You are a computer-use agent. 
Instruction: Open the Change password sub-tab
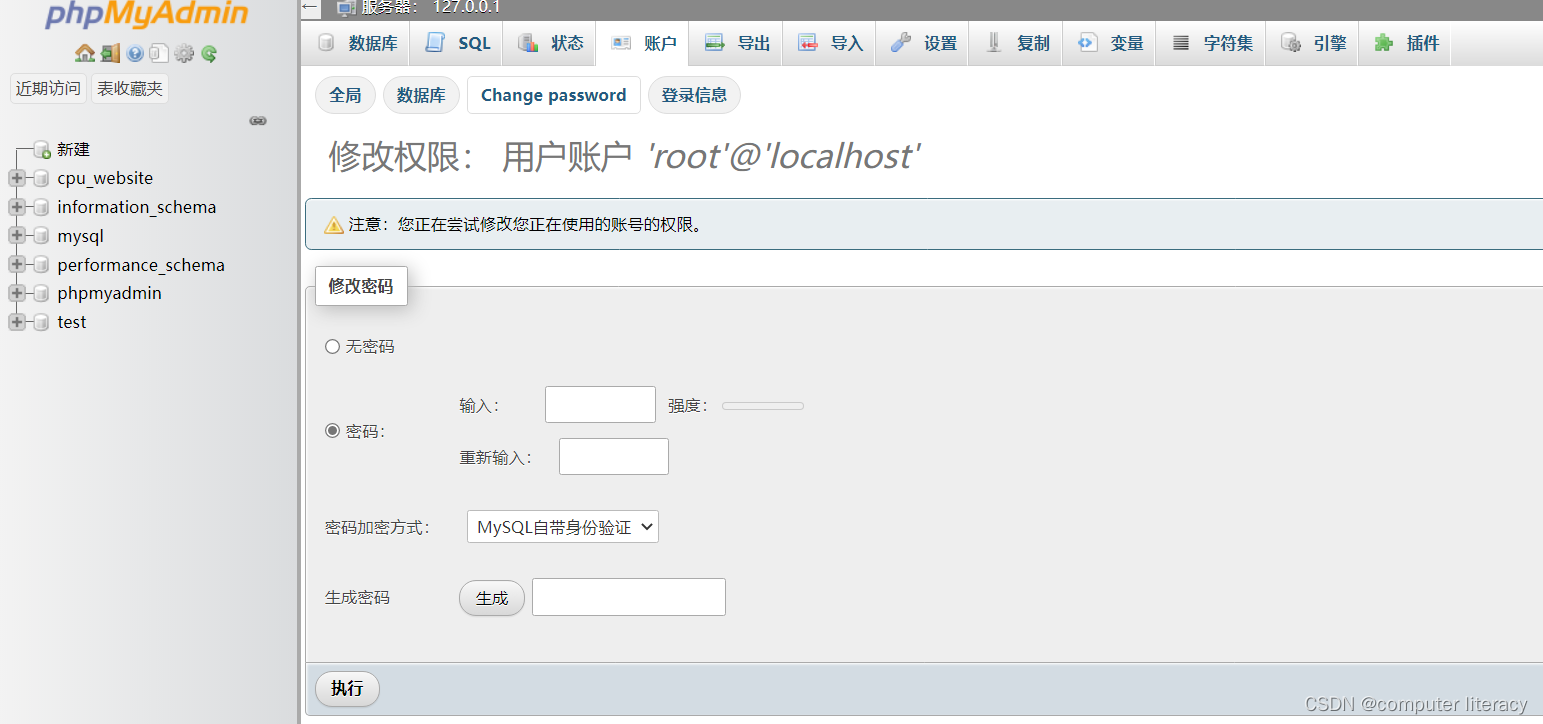554,95
